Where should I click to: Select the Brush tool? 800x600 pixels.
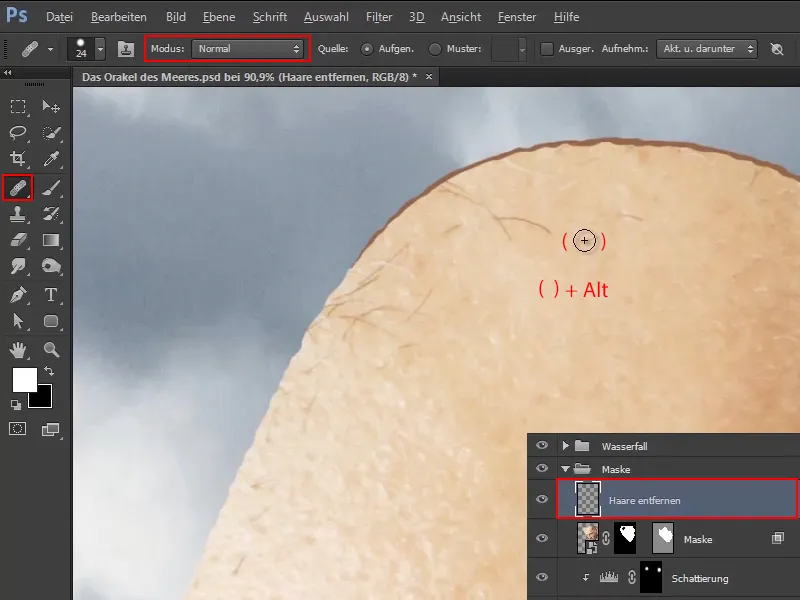point(51,188)
